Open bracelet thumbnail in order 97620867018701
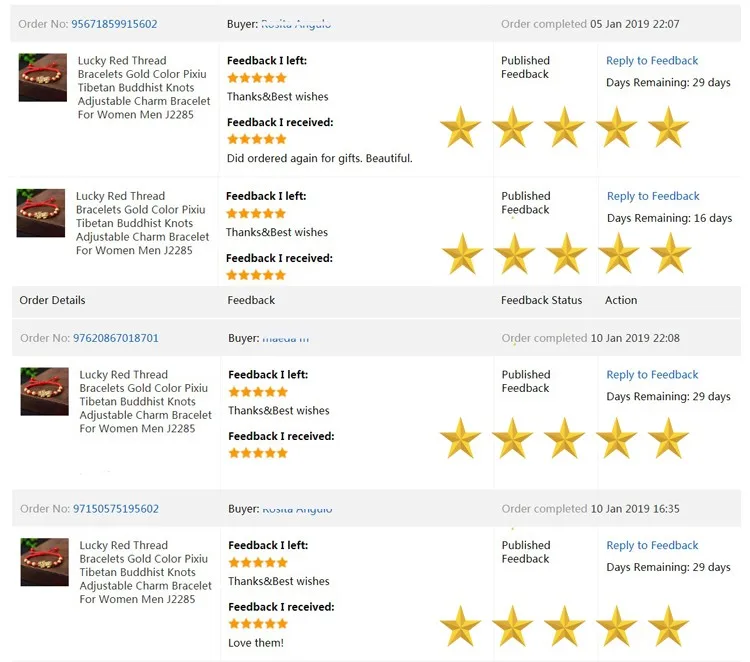The height and width of the screenshot is (662, 750). pyautogui.click(x=45, y=391)
